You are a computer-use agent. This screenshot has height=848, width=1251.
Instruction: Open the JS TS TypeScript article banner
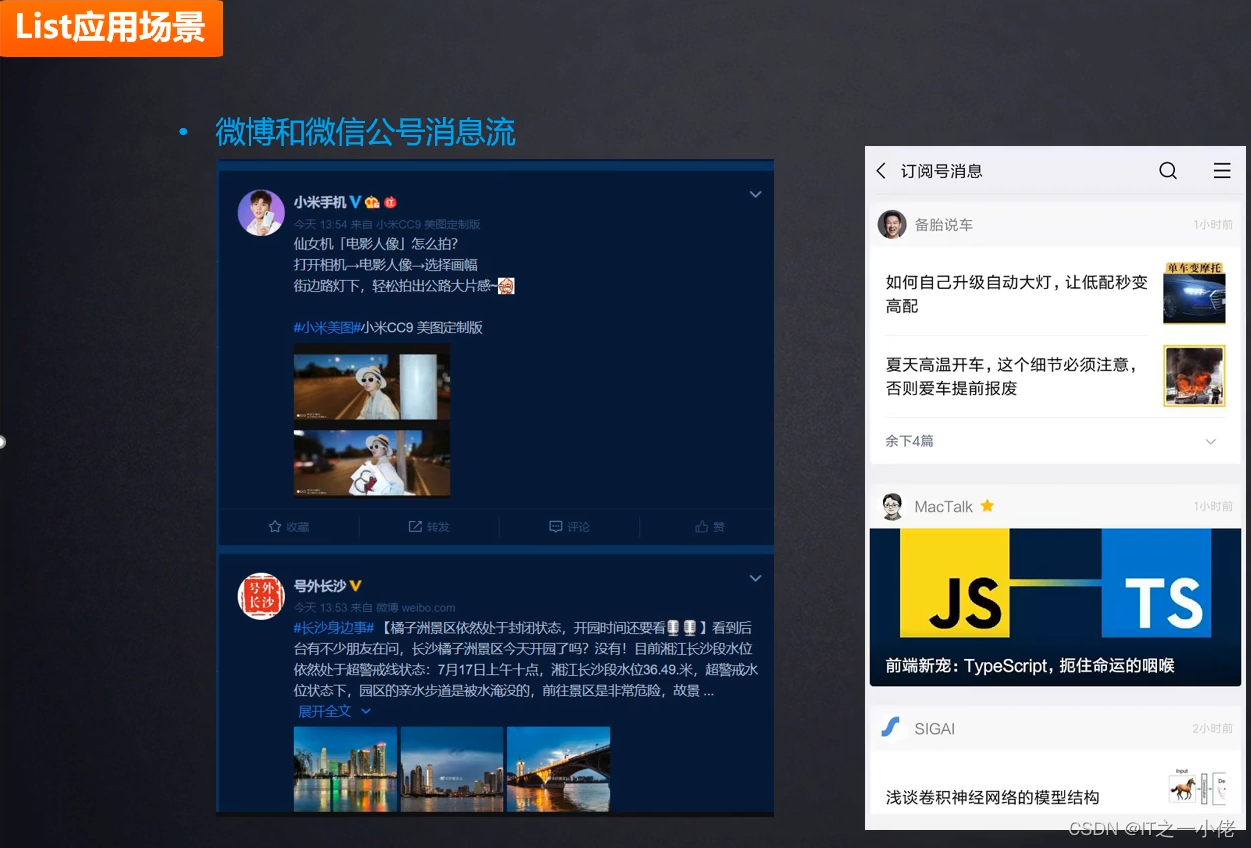tap(1055, 607)
